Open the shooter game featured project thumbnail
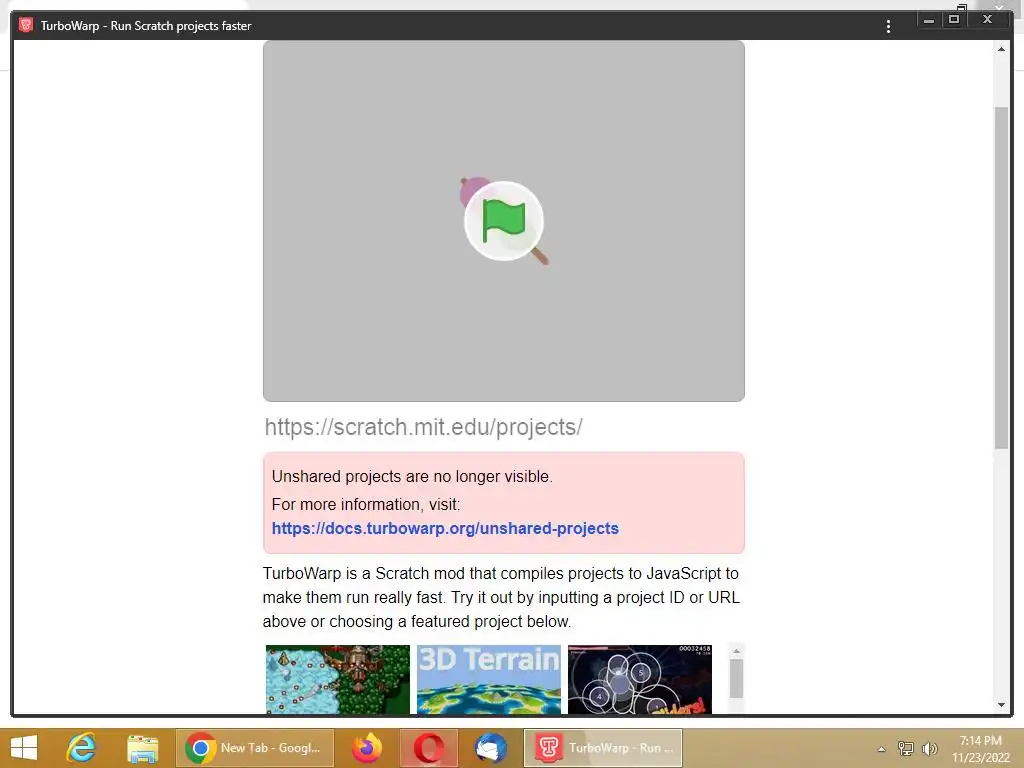Screen dimensions: 1024x768 click(338, 679)
